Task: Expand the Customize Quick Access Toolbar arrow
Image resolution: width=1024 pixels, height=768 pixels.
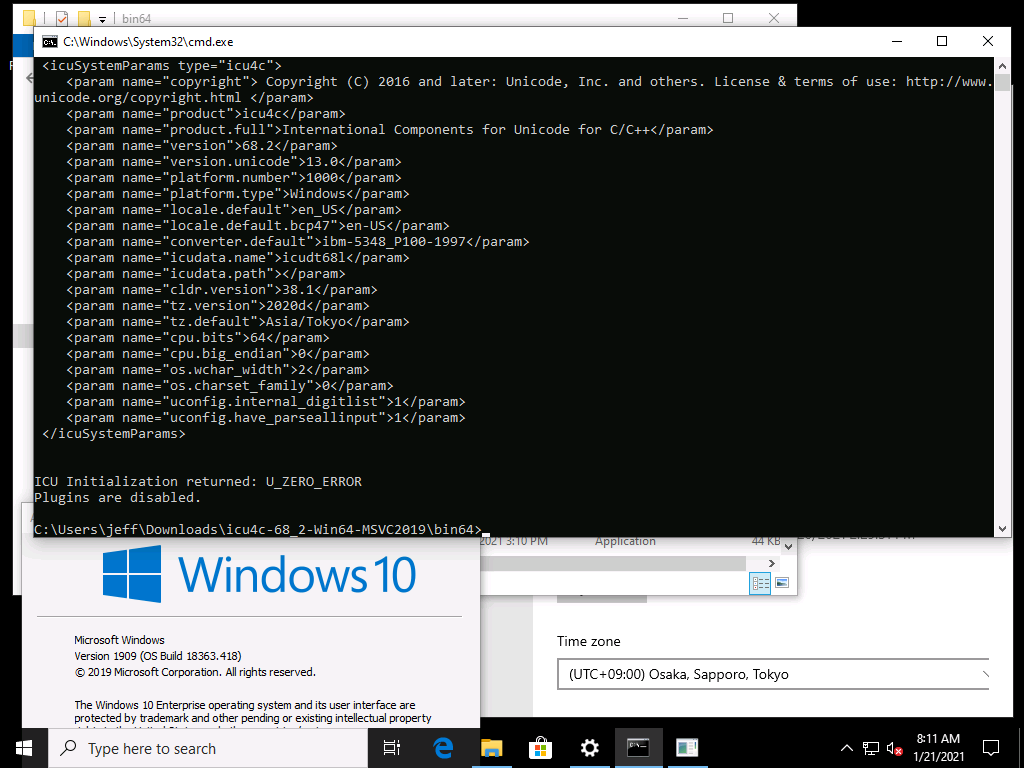Action: [105, 18]
